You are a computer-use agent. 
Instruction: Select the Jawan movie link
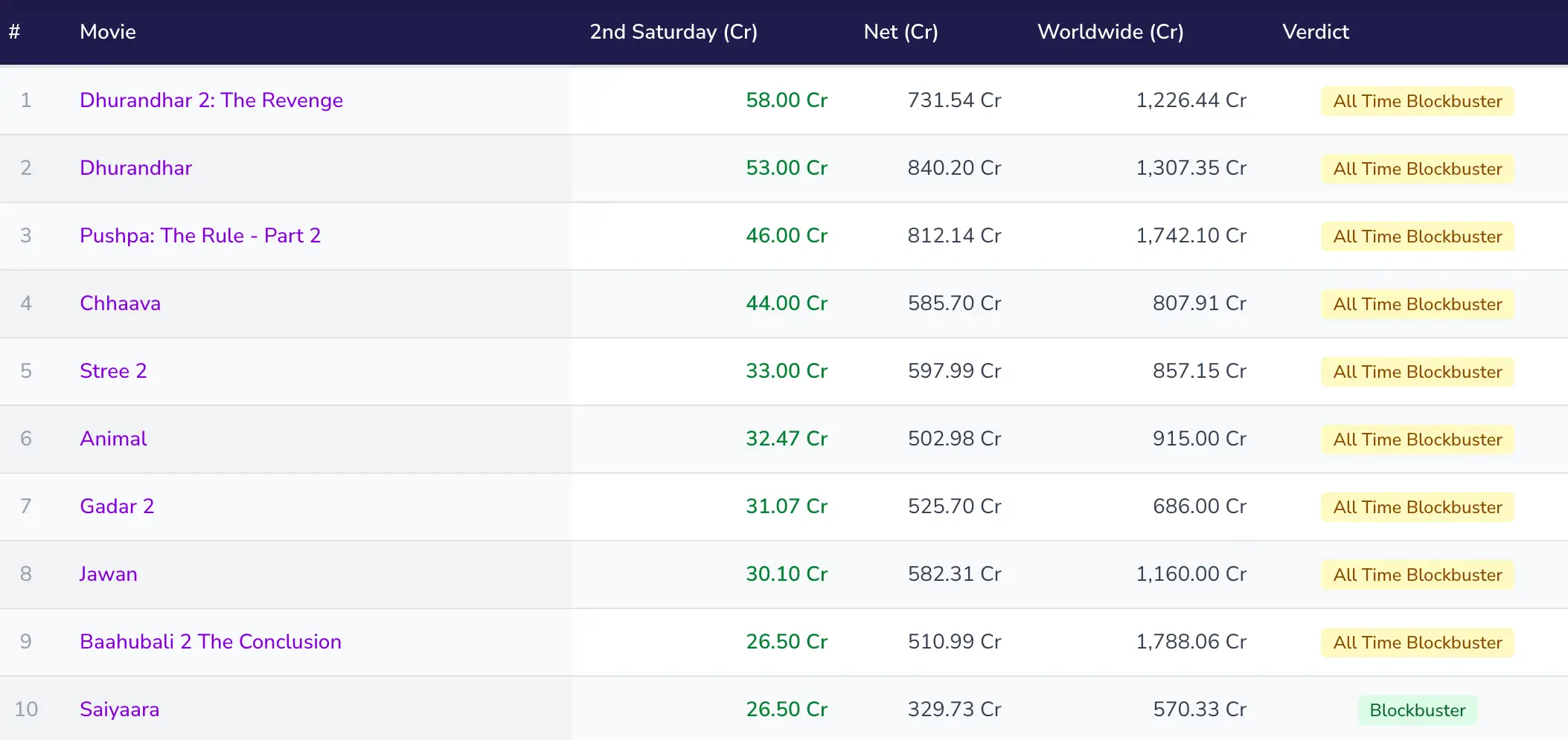coord(109,574)
